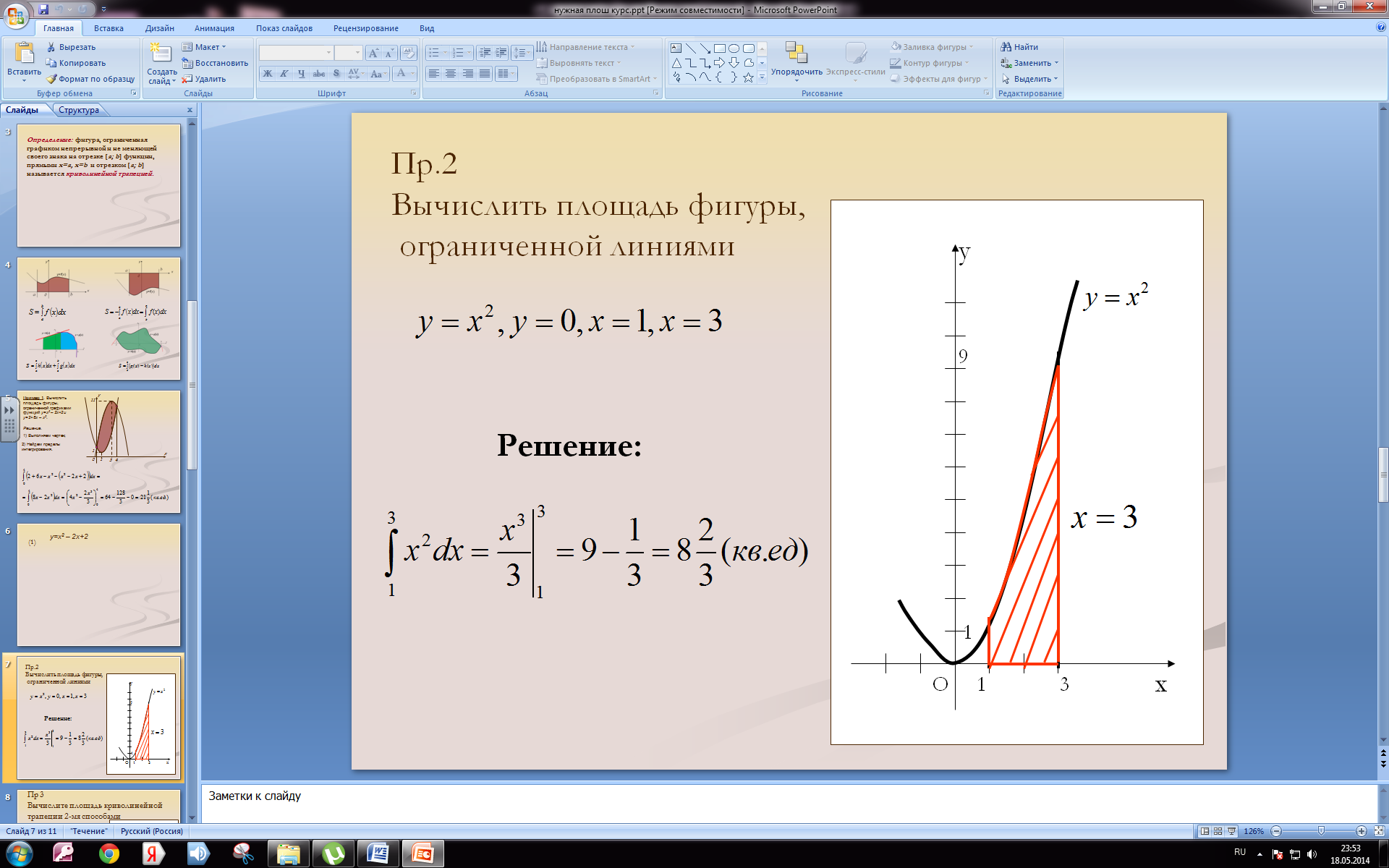This screenshot has width=1389, height=868.
Task: Select the down block arrow shape
Action: tap(734, 63)
